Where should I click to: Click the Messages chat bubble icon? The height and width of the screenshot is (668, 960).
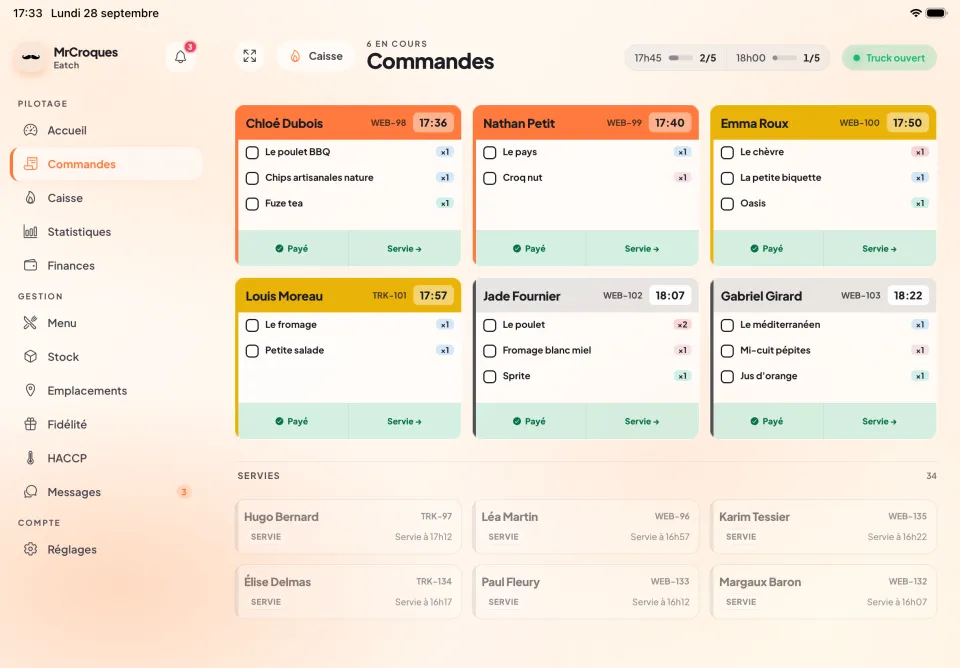pos(31,492)
